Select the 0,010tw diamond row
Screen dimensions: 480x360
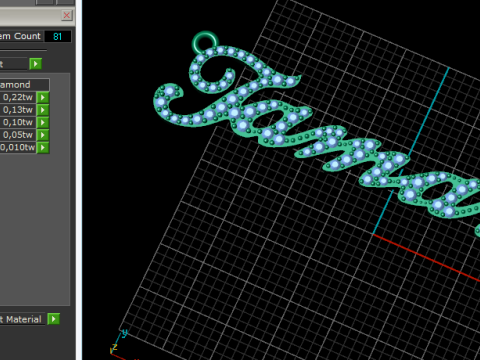[x=18, y=147]
